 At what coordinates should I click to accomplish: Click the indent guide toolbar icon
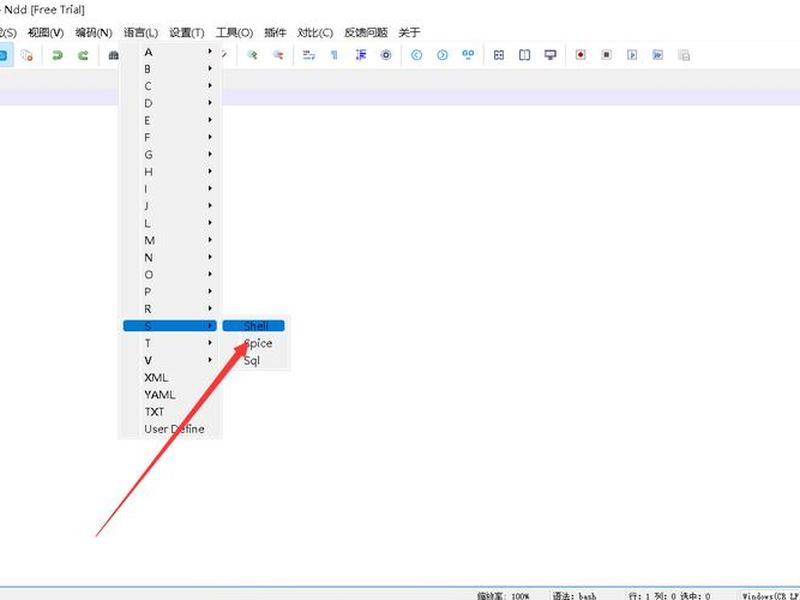[x=361, y=55]
